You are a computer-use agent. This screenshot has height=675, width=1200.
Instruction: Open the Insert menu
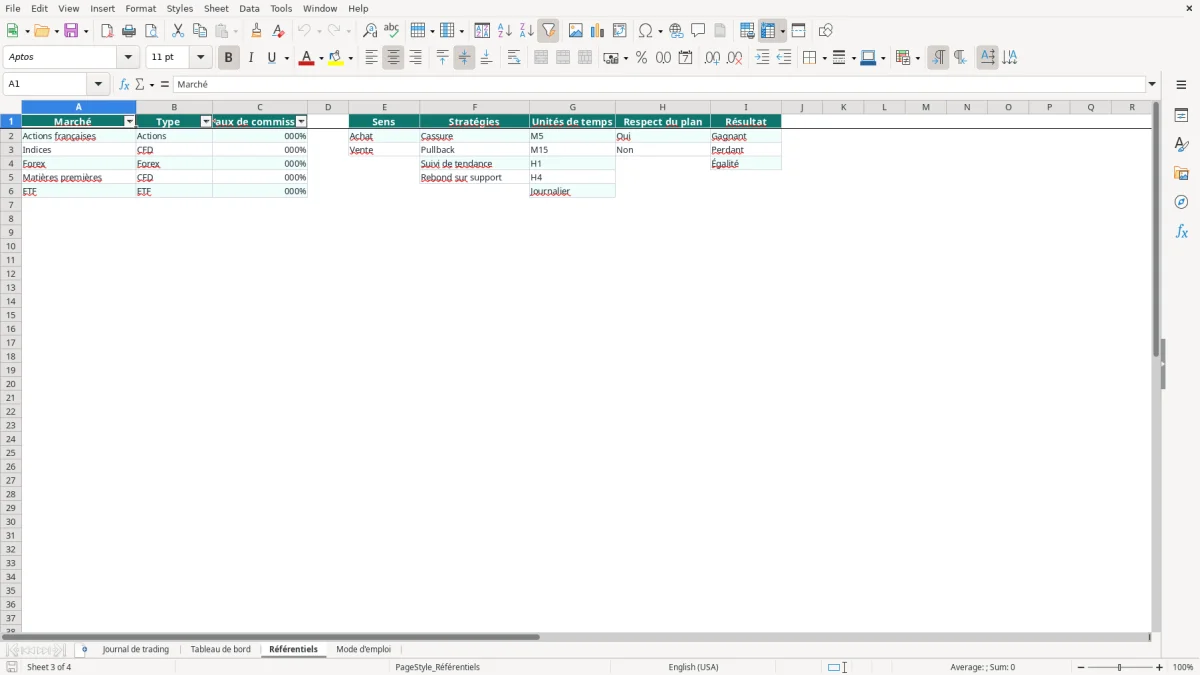(x=103, y=8)
